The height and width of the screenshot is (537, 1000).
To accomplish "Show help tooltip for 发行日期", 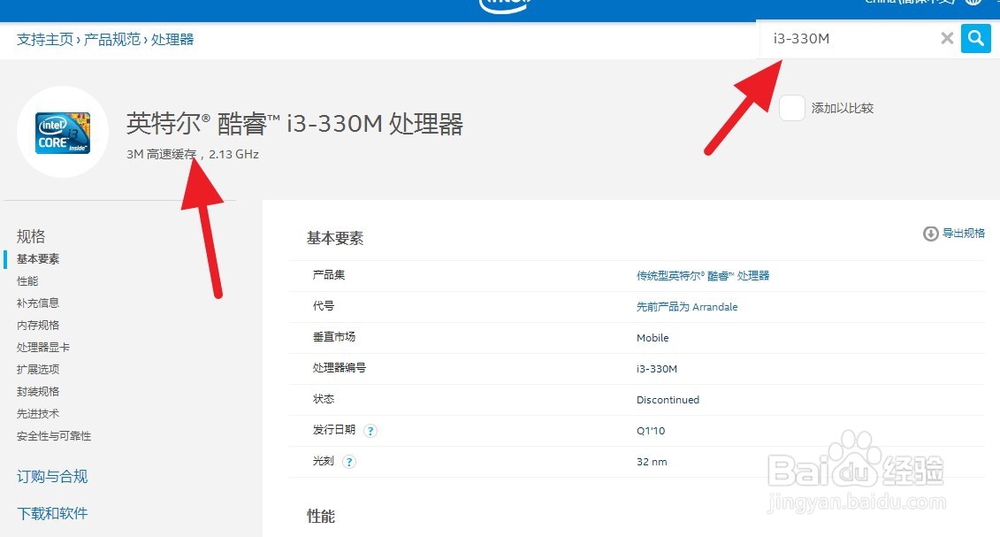I will click(370, 431).
